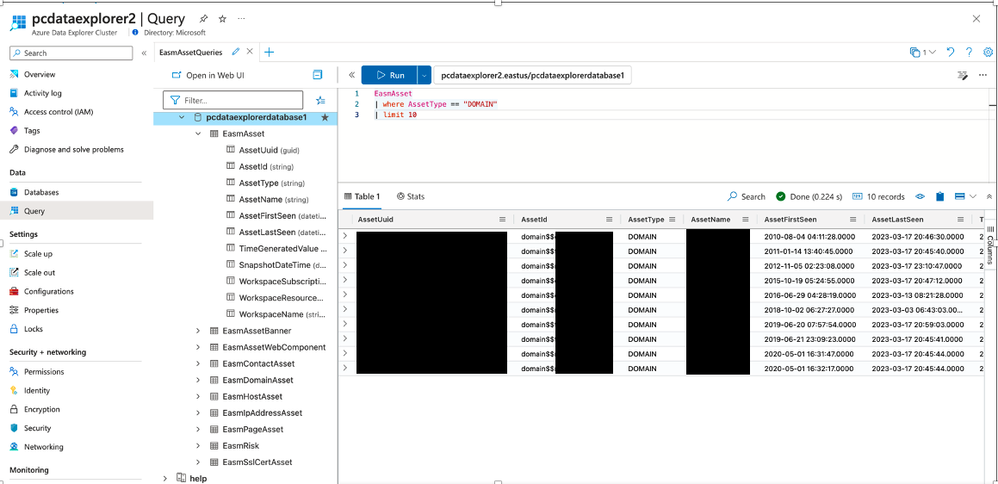Click the undo arrow icon in top right
998x484 pixels.
click(950, 52)
